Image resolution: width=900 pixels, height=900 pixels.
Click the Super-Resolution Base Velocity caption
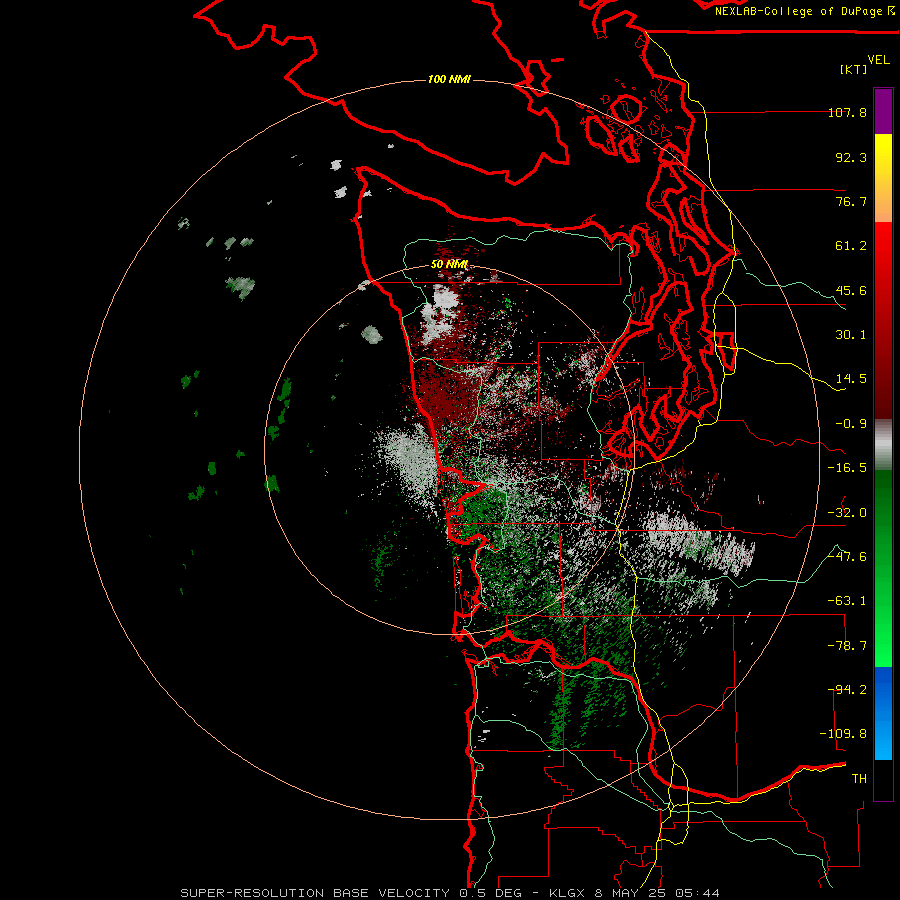click(x=449, y=893)
